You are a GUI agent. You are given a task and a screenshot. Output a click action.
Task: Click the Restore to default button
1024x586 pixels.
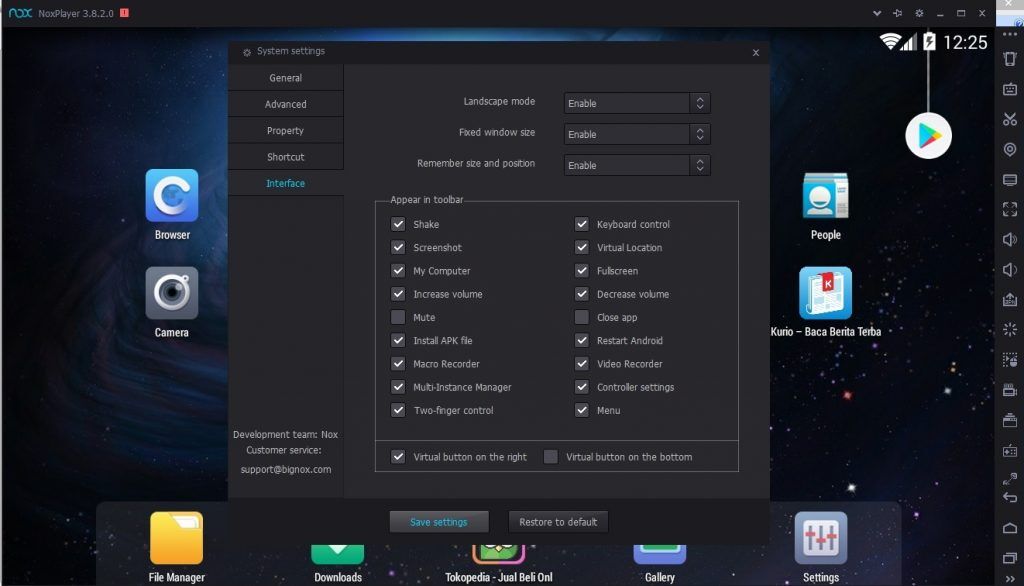tap(558, 521)
